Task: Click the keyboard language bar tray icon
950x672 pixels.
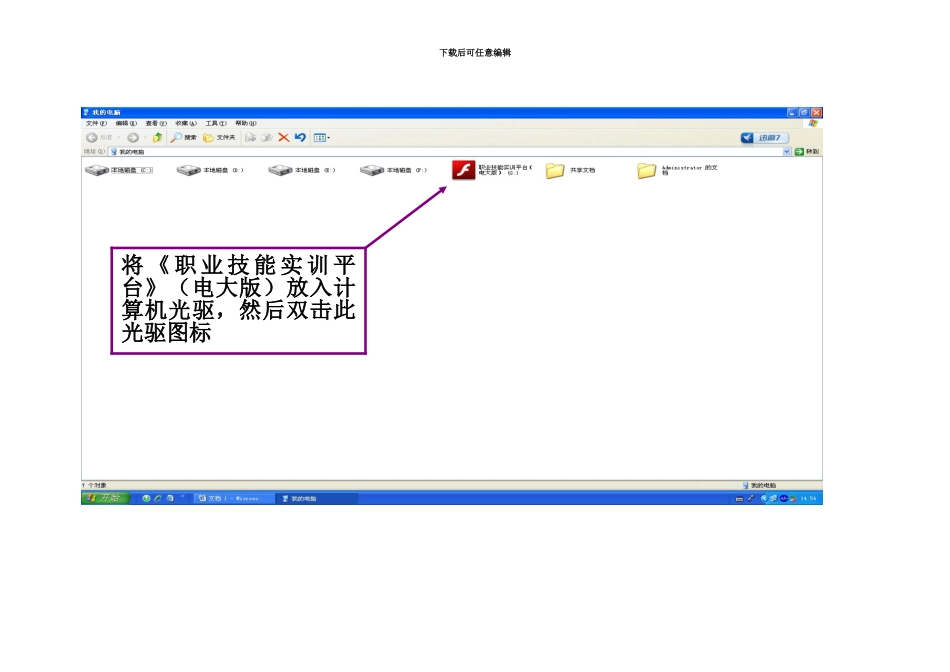Action: [739, 499]
